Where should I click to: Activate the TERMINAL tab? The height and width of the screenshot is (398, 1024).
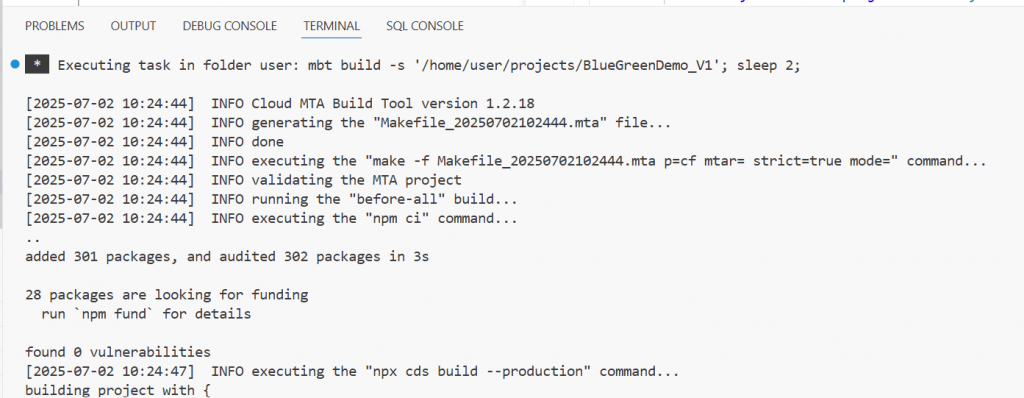click(332, 26)
